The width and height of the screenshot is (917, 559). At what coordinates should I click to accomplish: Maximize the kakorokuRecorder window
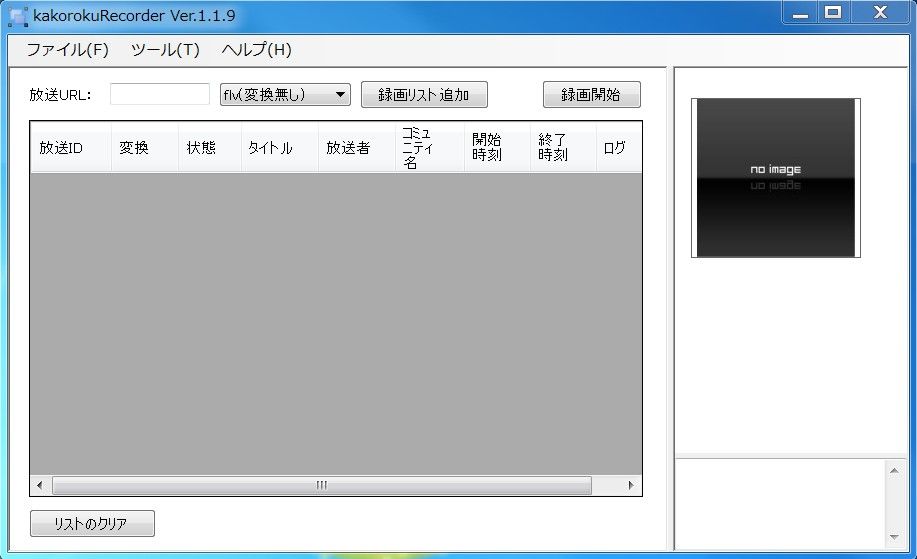(x=833, y=13)
